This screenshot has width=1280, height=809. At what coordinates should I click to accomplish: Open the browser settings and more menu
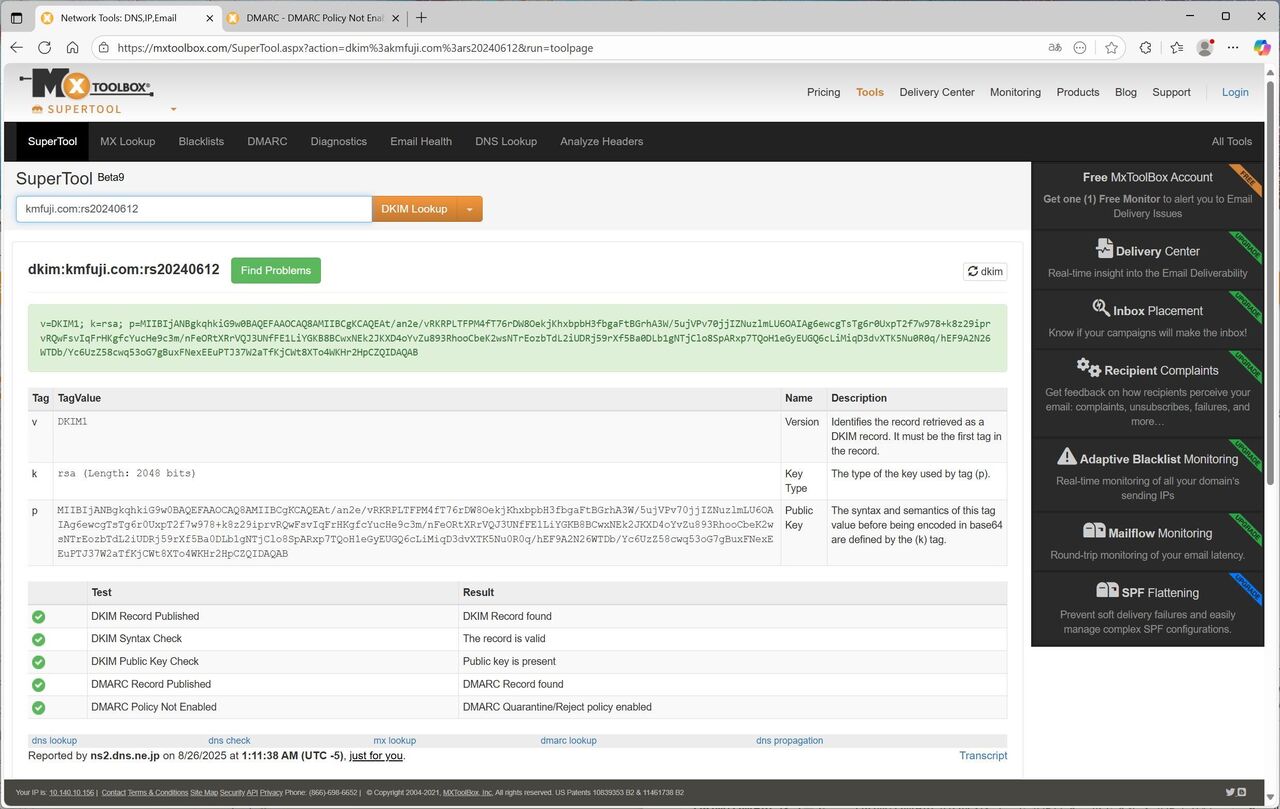coord(1233,47)
